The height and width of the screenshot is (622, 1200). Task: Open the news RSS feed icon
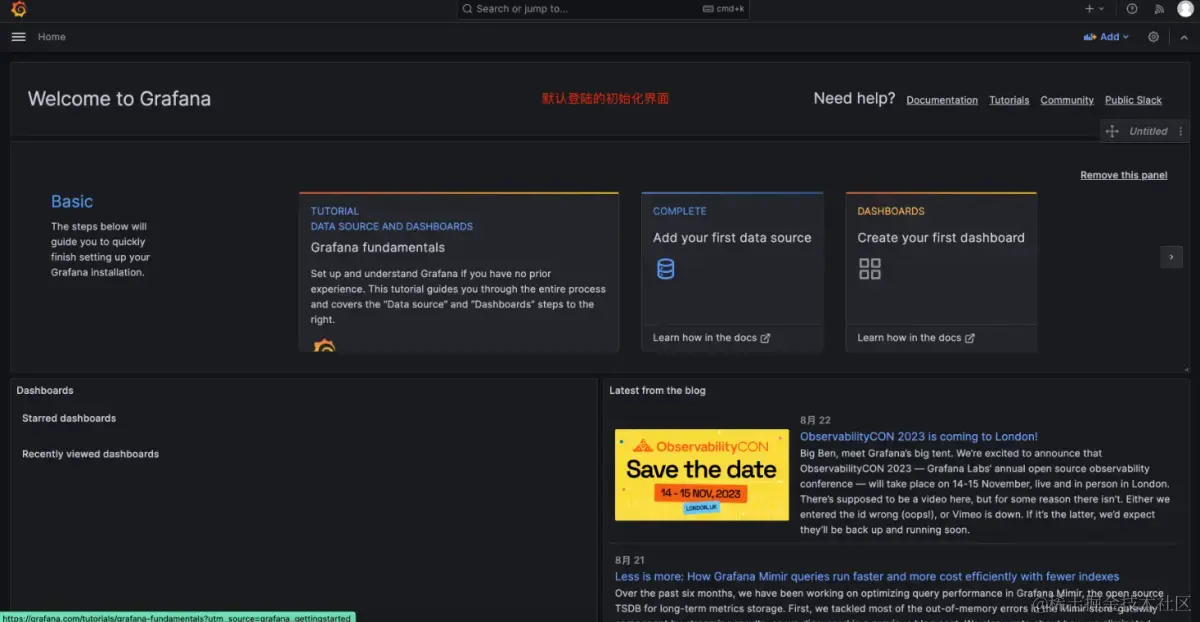pos(1159,9)
